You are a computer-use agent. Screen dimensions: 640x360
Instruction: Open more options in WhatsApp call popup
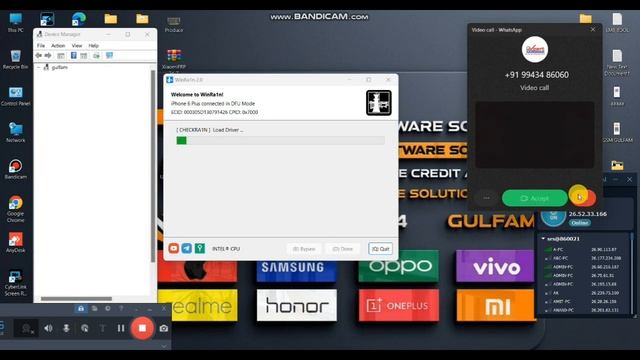coord(486,198)
